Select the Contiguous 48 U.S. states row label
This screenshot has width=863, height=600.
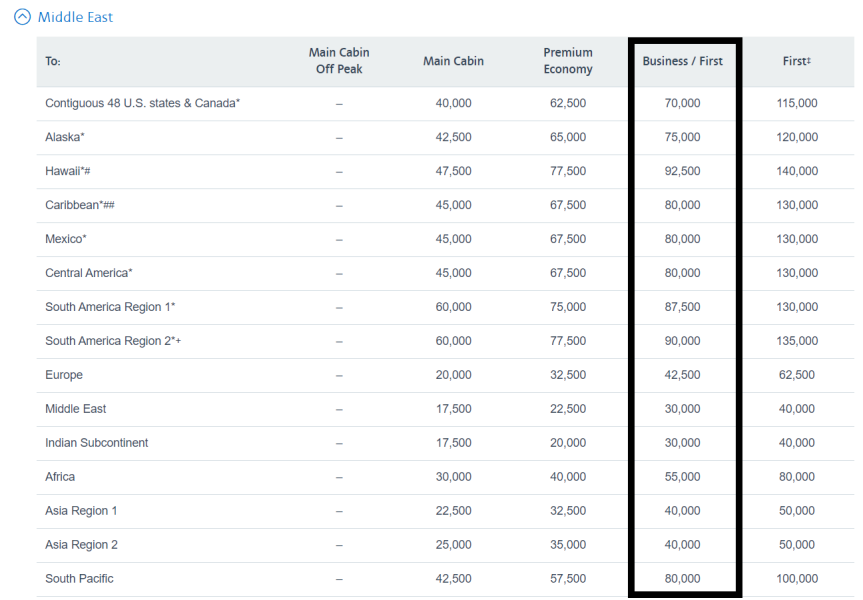point(142,103)
